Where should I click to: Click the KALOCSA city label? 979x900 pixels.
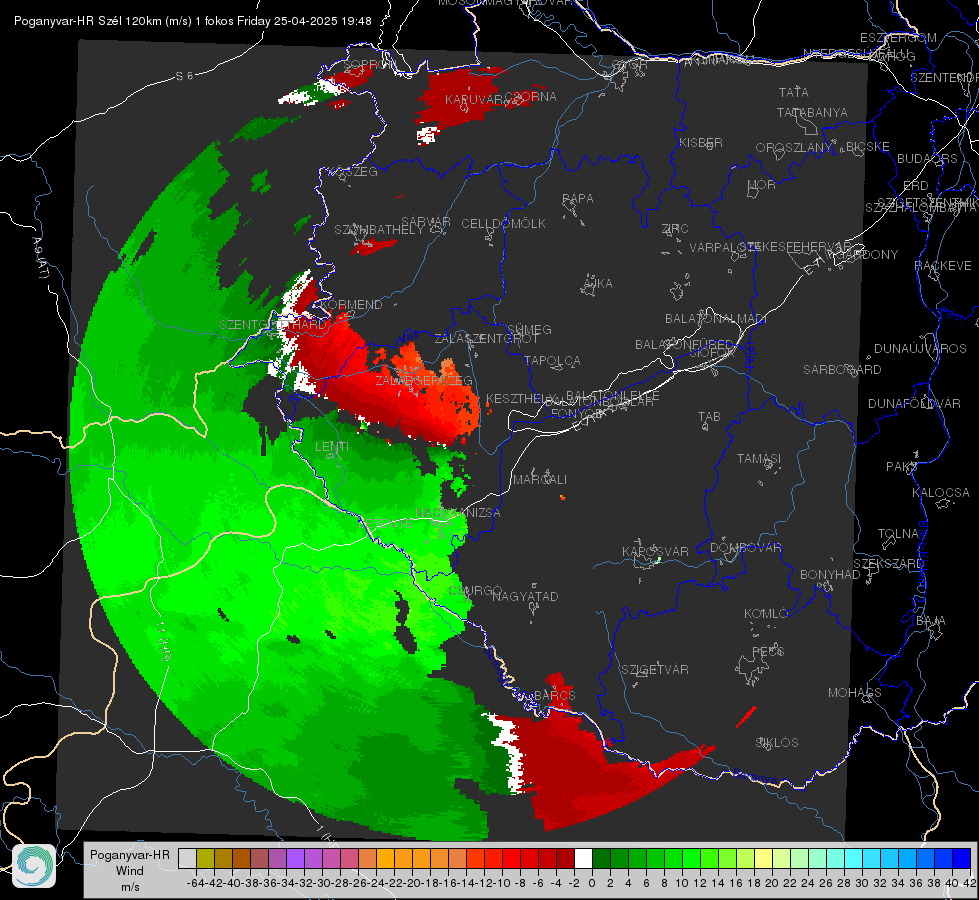[x=940, y=493]
